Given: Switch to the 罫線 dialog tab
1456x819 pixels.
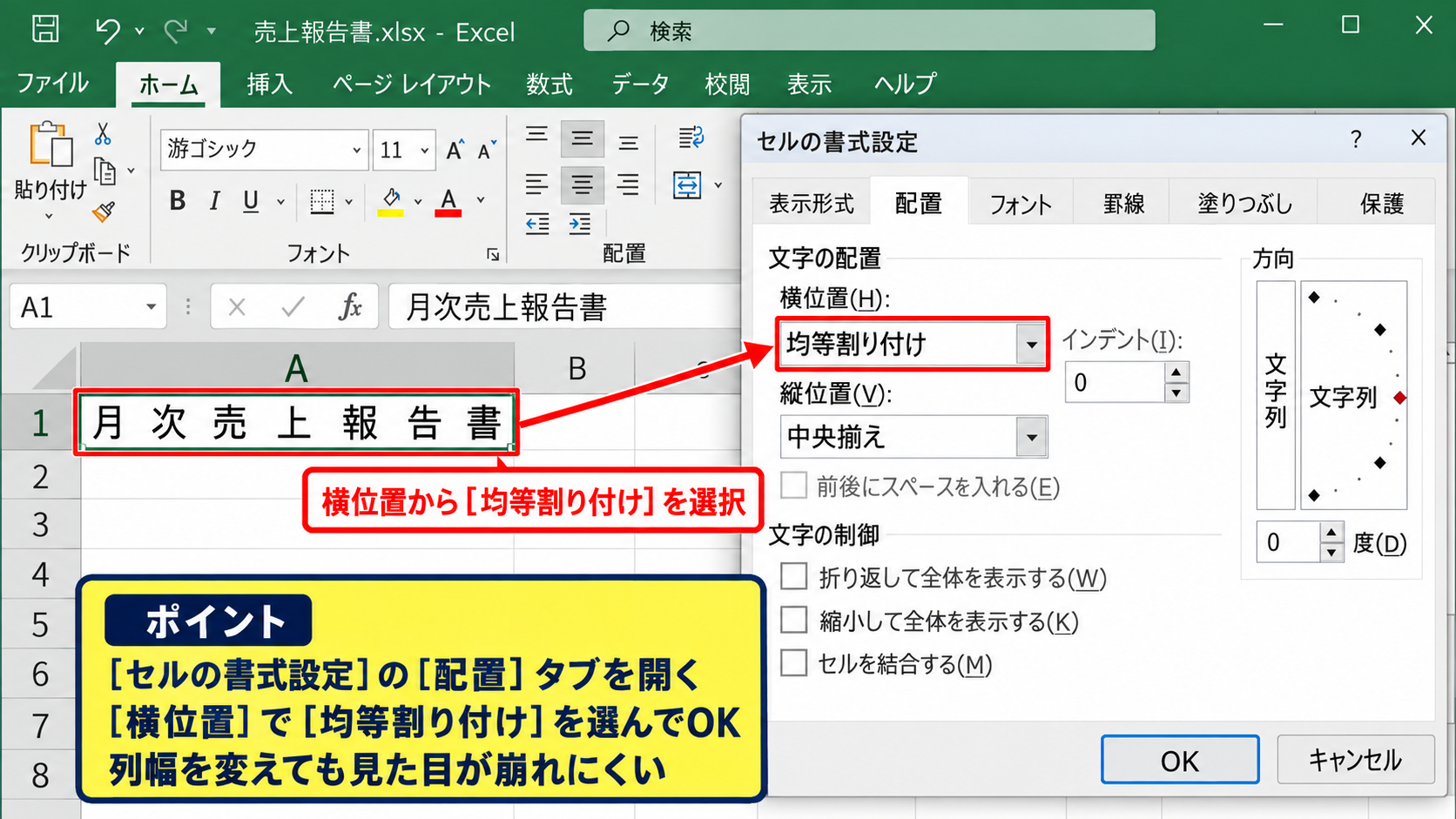Looking at the screenshot, I should click(x=1123, y=204).
